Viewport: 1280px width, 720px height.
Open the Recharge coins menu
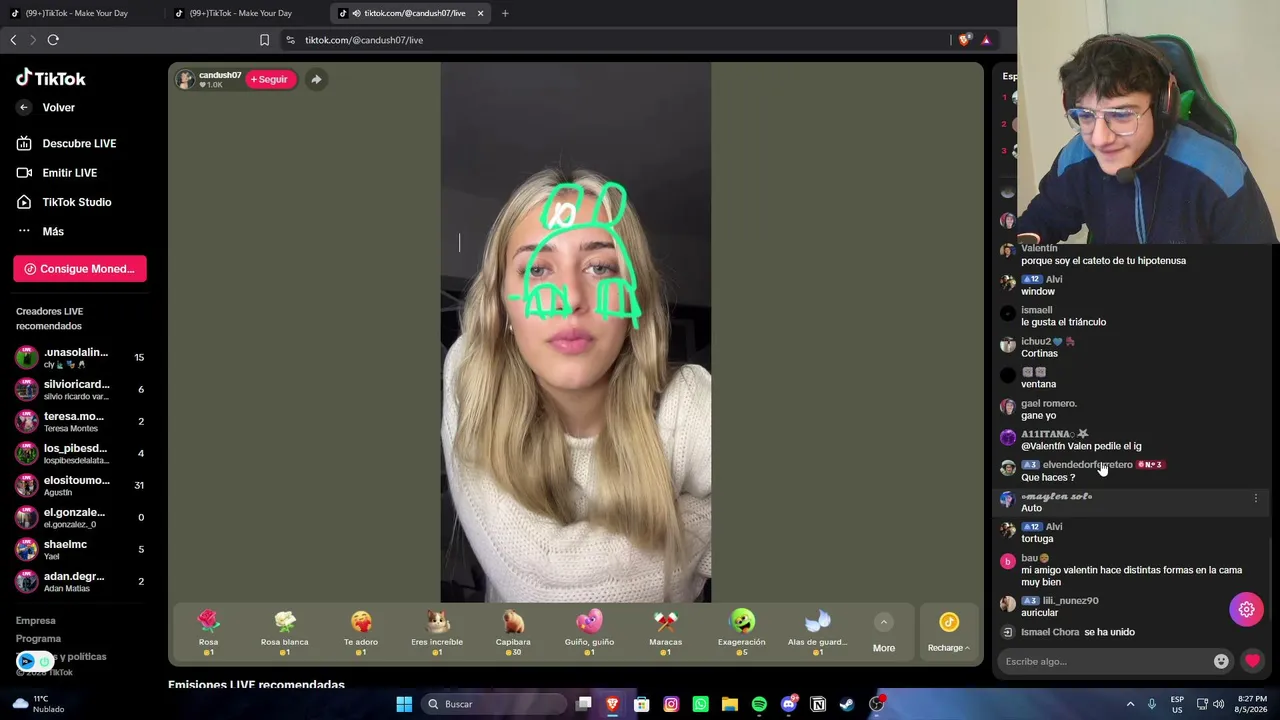[x=948, y=633]
